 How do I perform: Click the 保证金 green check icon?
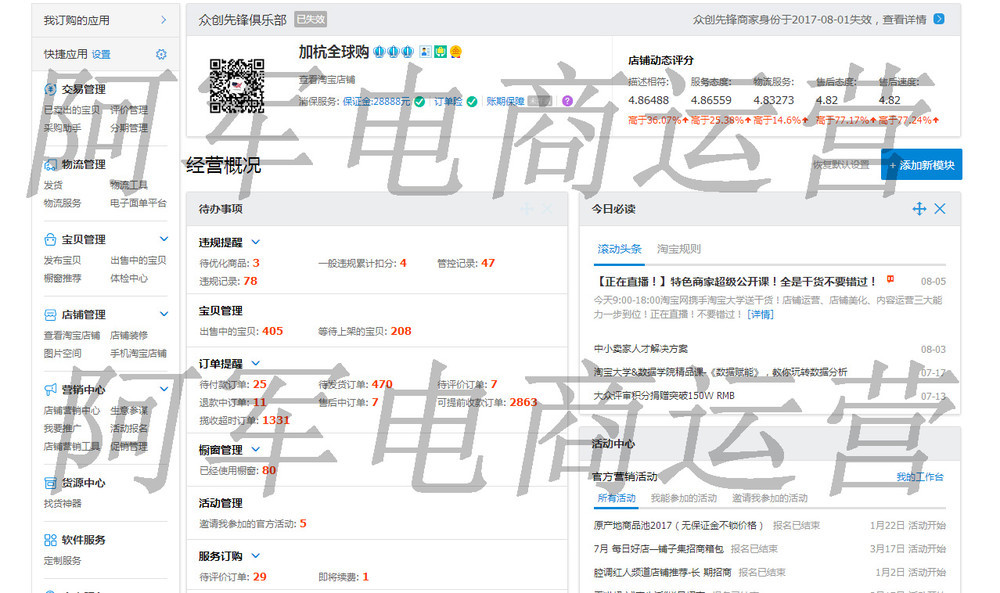(x=420, y=101)
